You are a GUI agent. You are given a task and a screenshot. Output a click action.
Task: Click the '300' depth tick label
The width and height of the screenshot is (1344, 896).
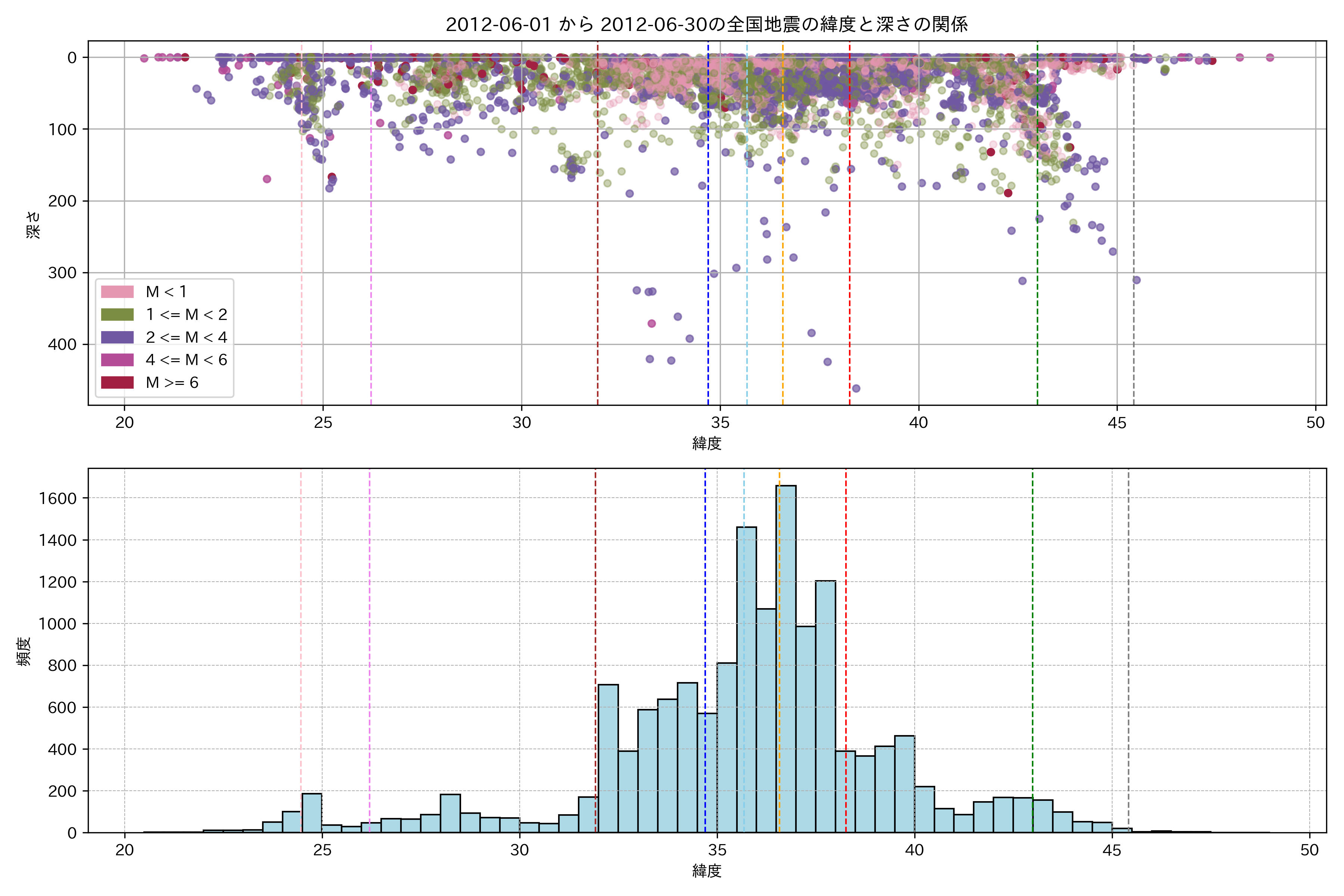[x=62, y=273]
